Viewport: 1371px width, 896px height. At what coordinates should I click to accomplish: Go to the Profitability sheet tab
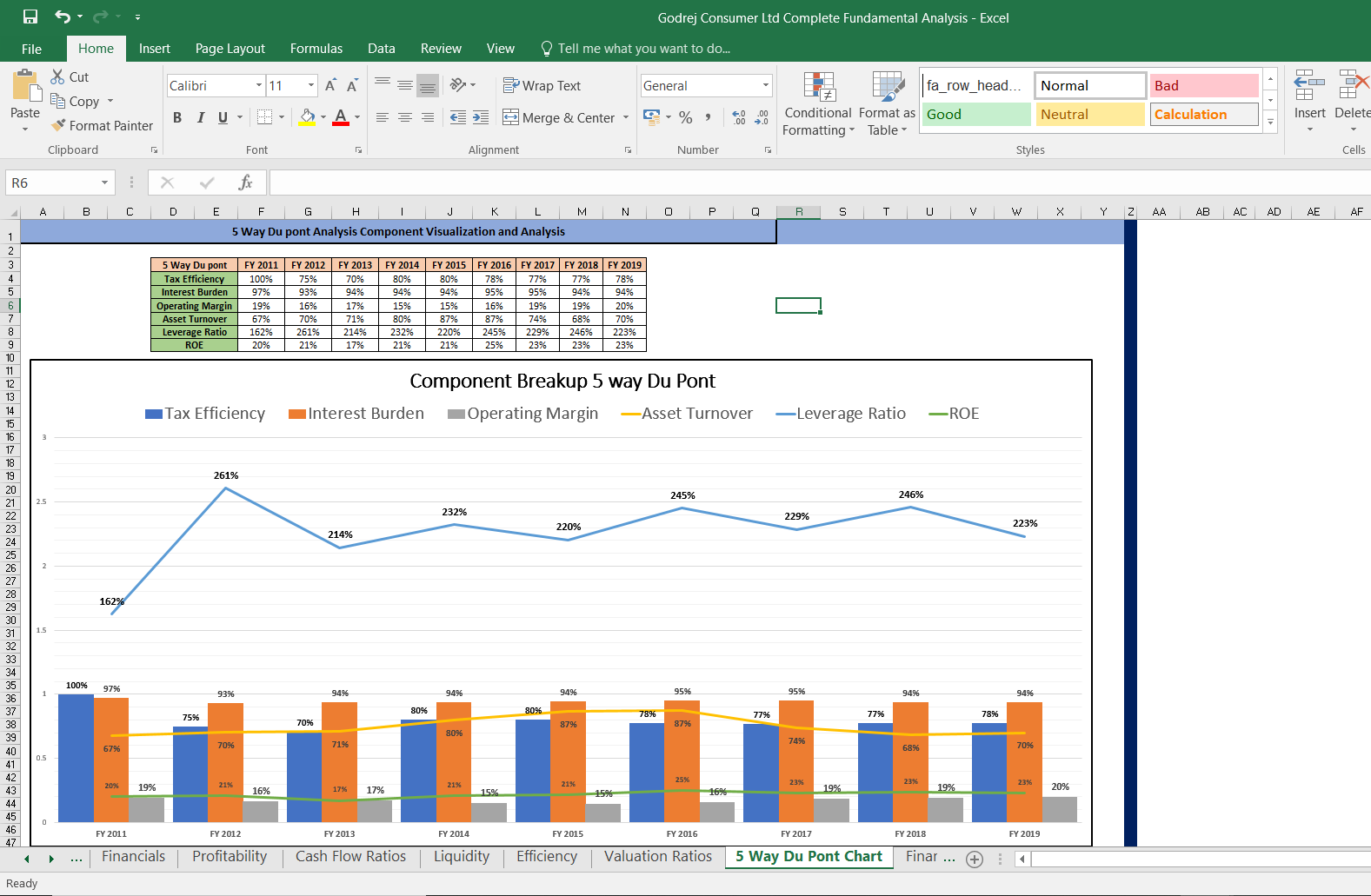tap(230, 857)
